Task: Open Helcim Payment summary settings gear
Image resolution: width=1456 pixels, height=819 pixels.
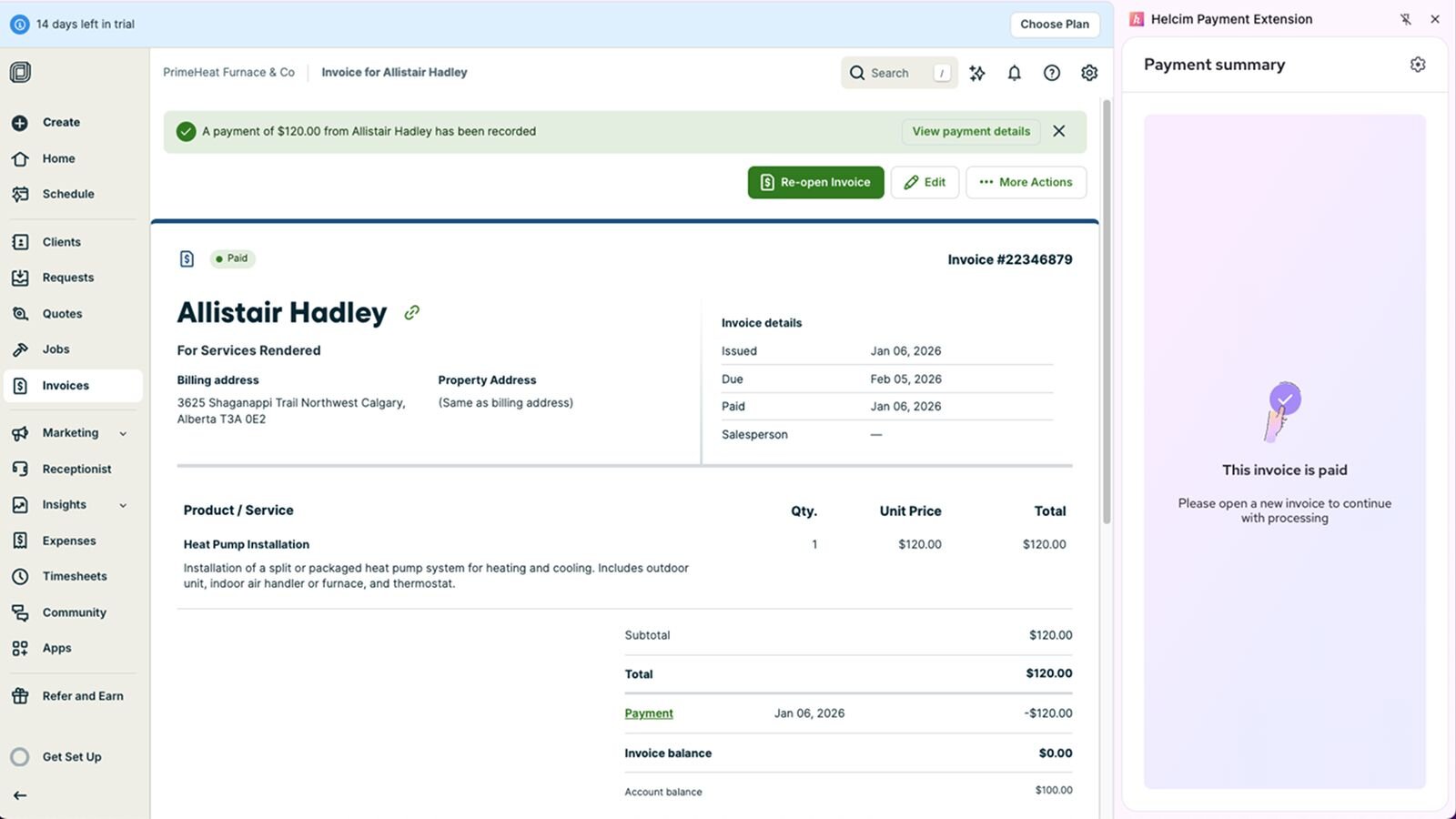Action: 1417,65
